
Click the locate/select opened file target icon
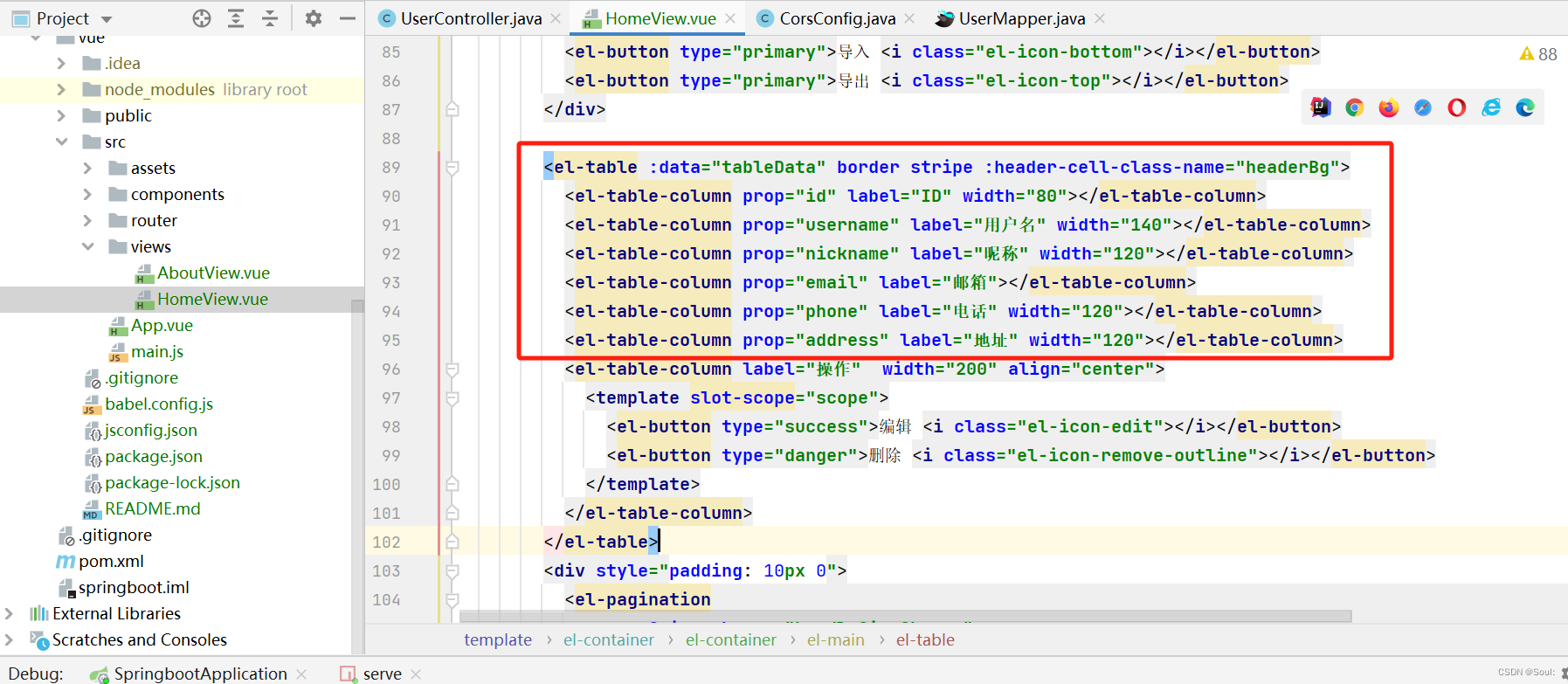[x=202, y=18]
